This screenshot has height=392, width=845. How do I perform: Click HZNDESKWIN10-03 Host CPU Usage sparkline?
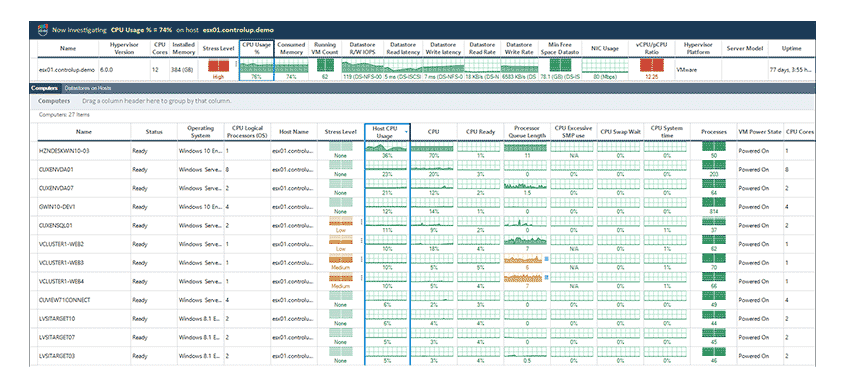pyautogui.click(x=387, y=147)
